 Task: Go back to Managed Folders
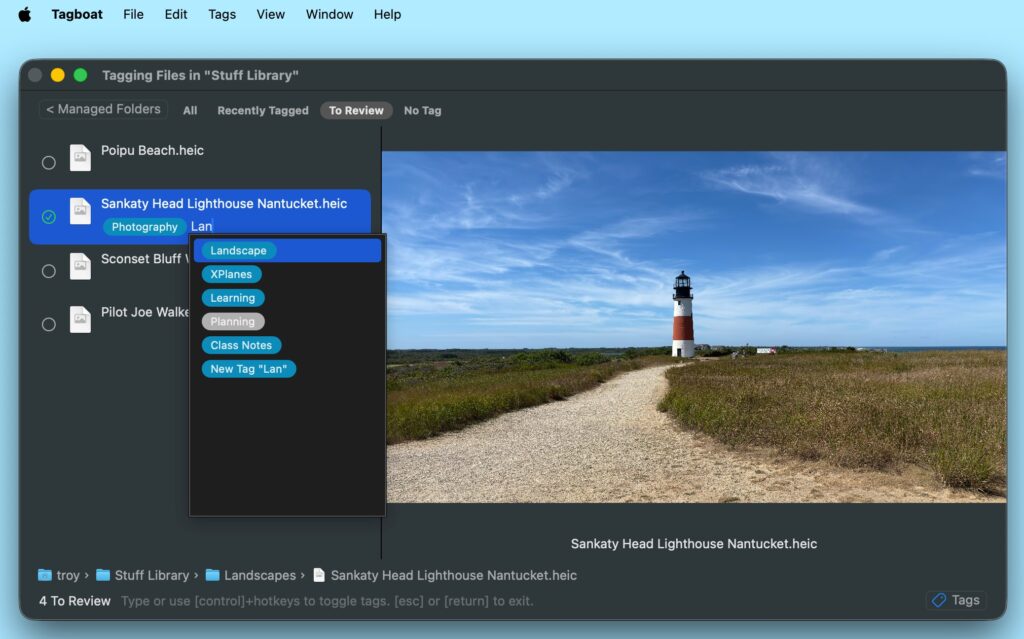(x=103, y=109)
